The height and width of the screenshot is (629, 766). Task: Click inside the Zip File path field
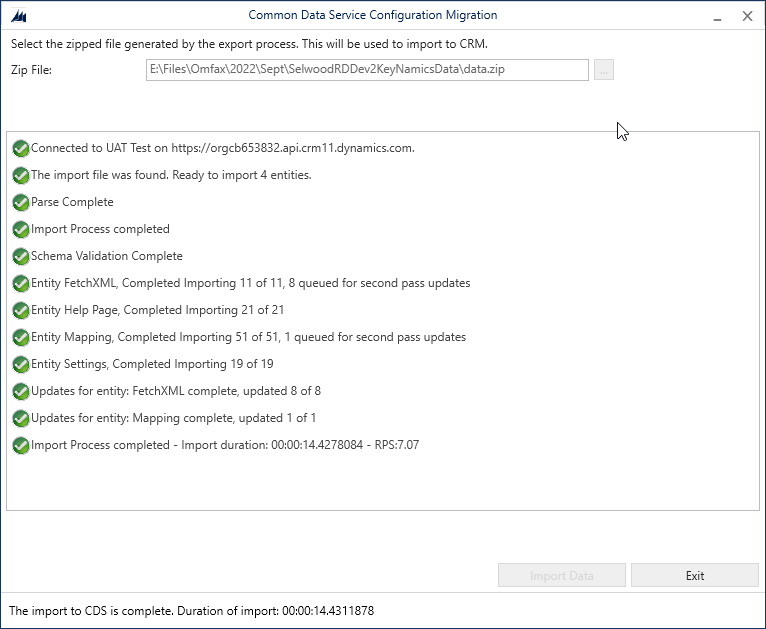367,70
